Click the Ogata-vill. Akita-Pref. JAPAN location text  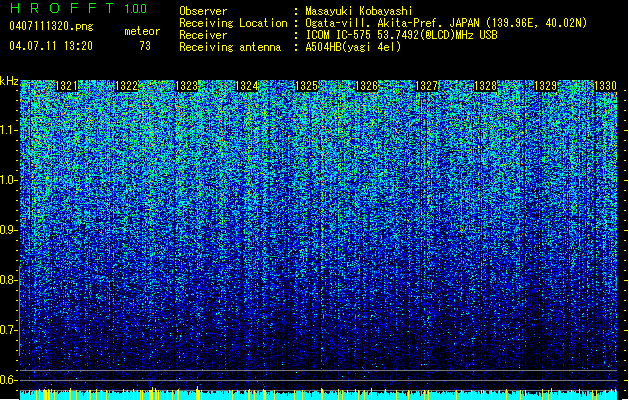446,23
